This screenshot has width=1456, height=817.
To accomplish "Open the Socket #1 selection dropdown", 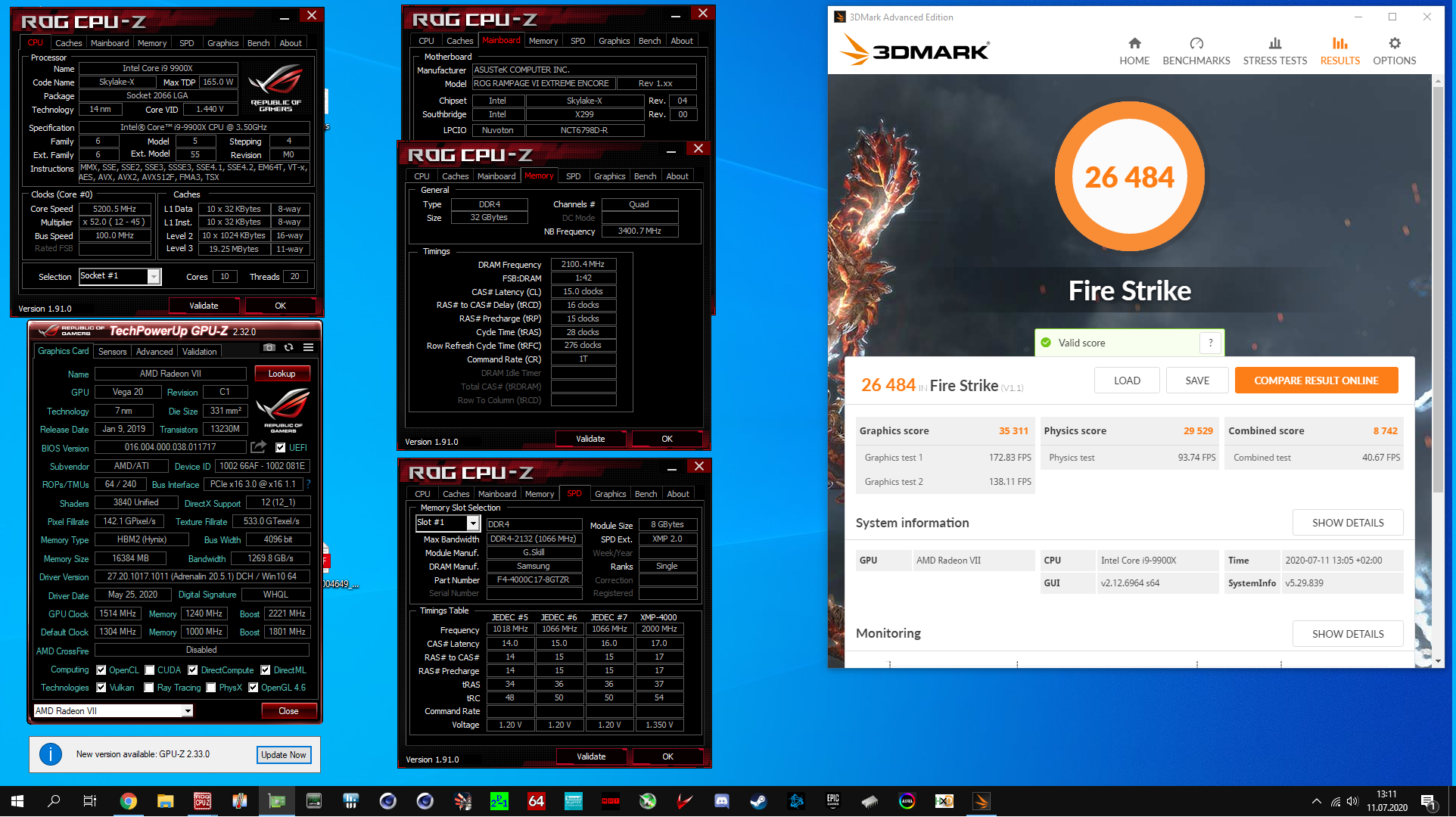I will [154, 276].
